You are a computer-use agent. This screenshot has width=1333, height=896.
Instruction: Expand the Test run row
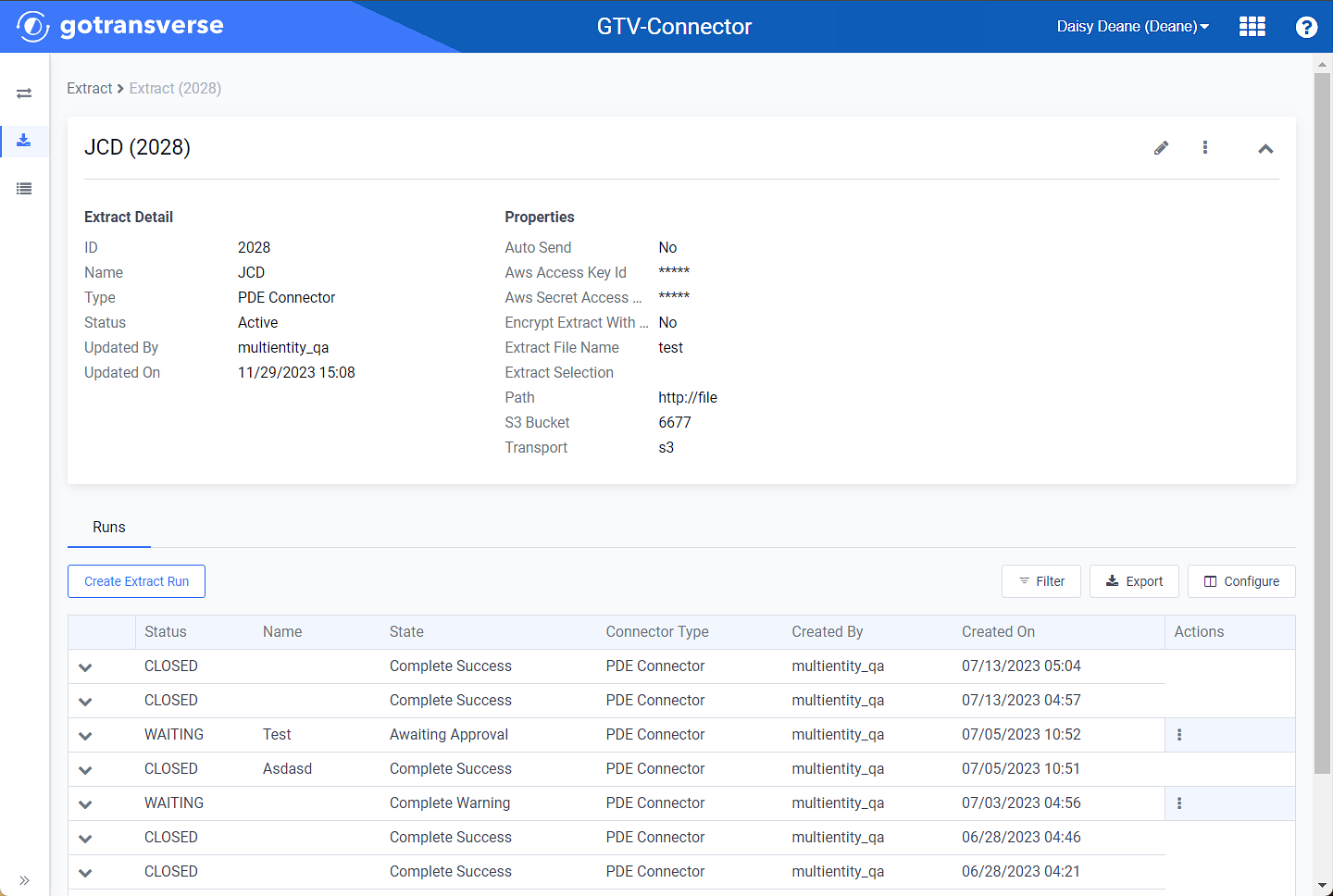tap(85, 736)
